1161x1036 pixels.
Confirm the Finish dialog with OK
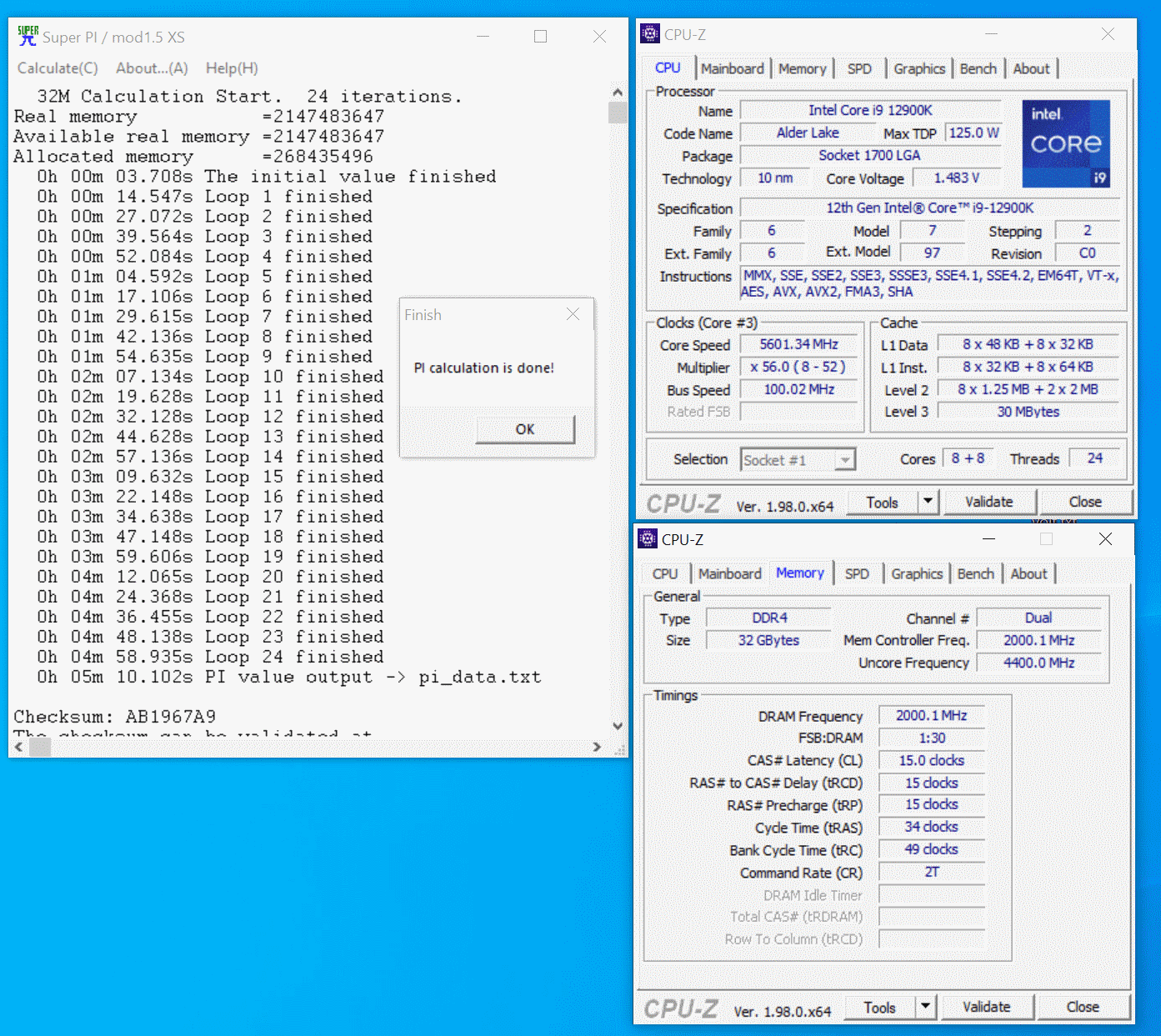(x=525, y=429)
